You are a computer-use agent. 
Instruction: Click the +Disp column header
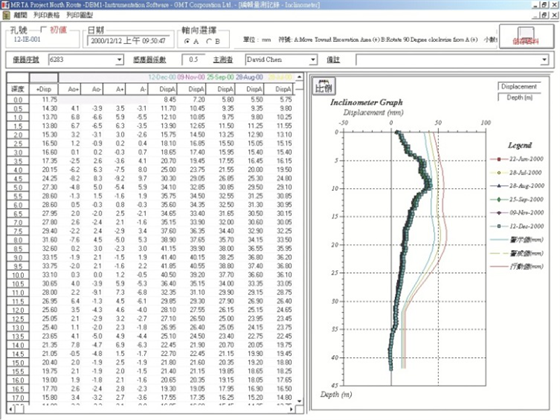coord(44,89)
